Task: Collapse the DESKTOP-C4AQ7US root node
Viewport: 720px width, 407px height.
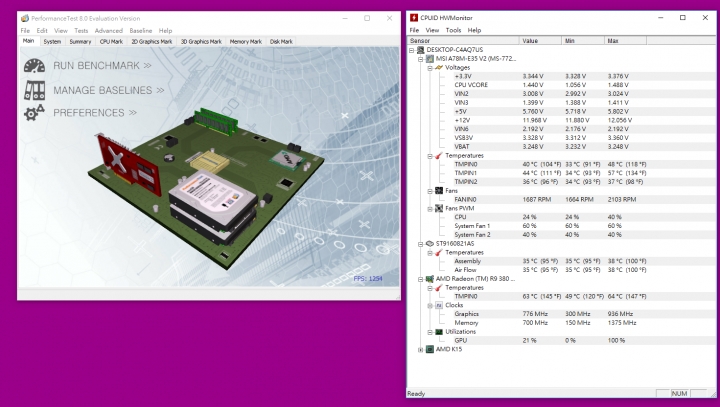Action: [x=411, y=50]
